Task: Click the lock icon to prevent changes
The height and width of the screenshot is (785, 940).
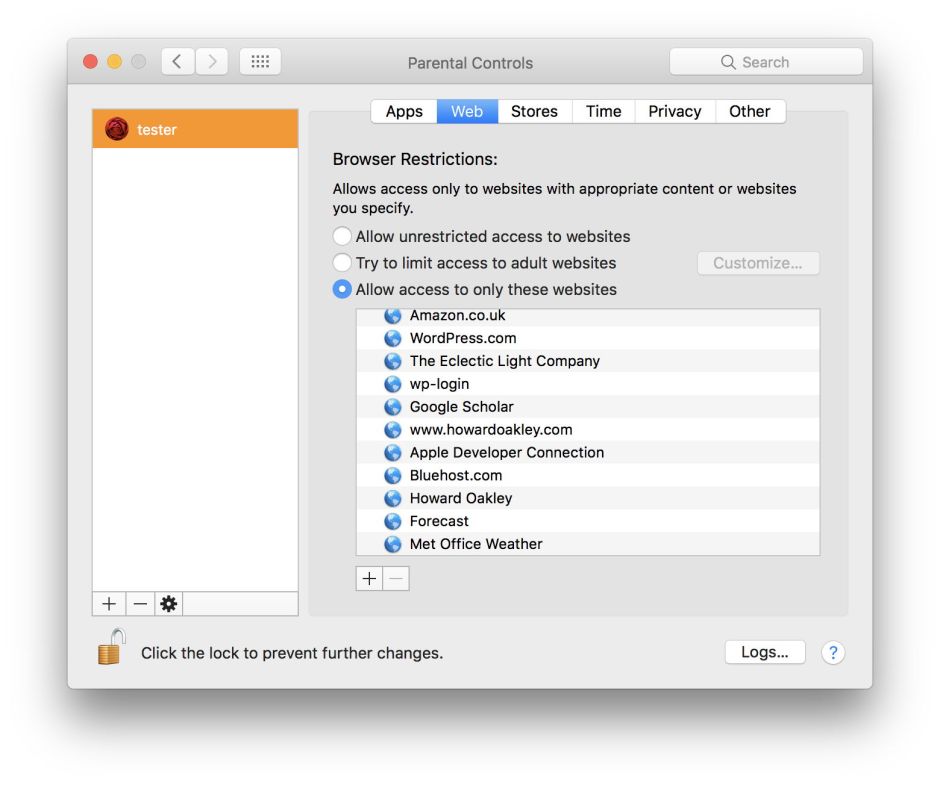Action: [111, 648]
